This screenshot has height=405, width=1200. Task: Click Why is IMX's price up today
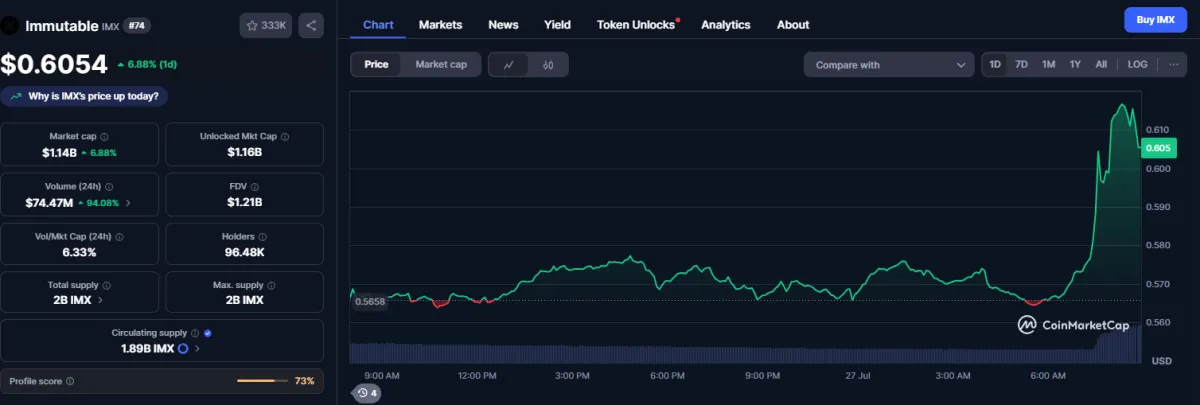(x=85, y=97)
